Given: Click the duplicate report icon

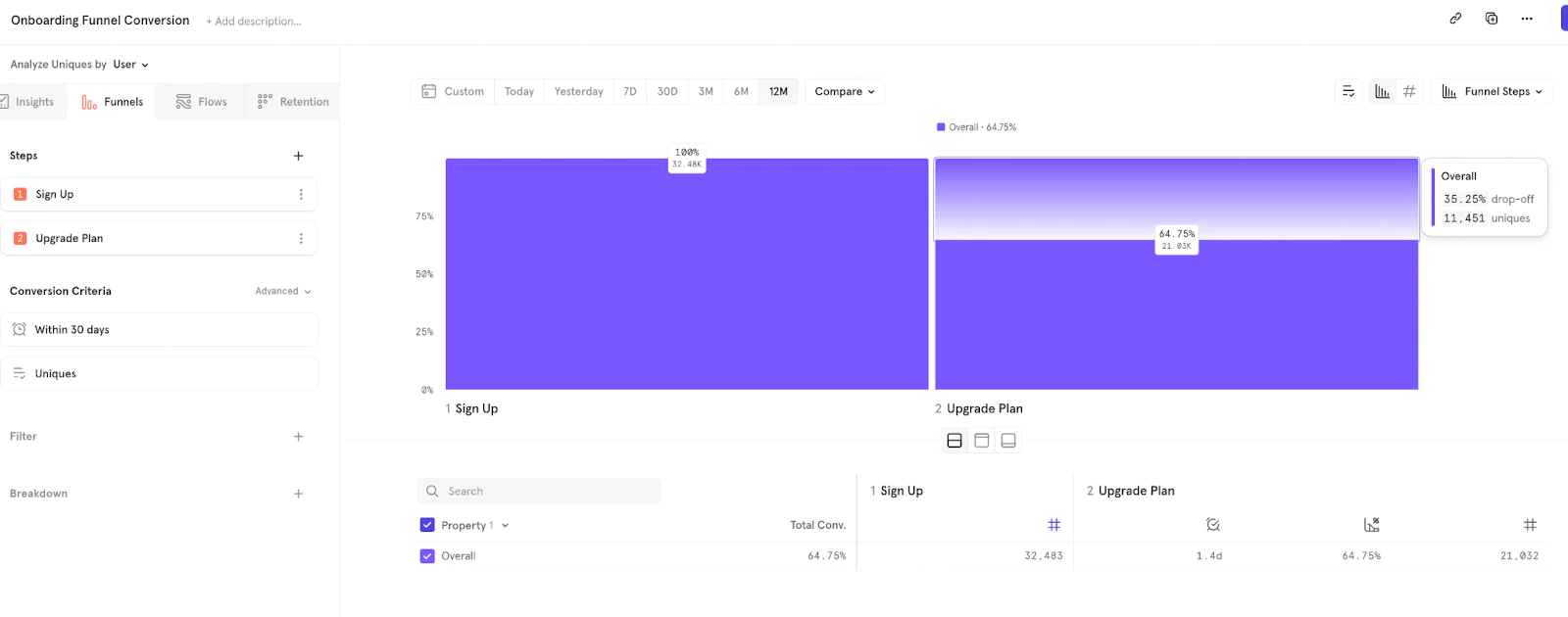Looking at the screenshot, I should (1491, 19).
